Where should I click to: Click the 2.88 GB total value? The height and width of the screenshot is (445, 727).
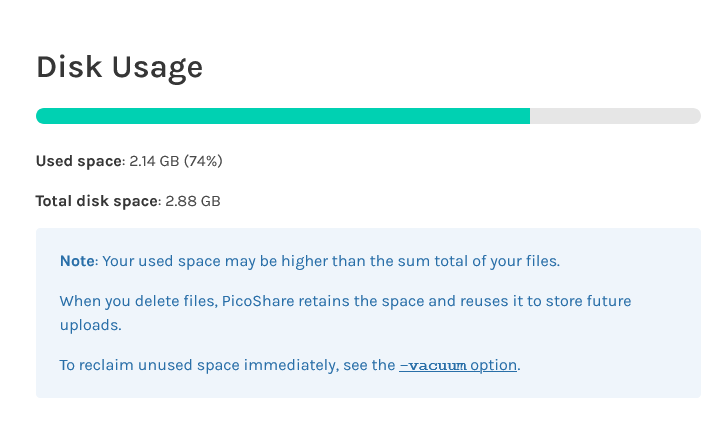pyautogui.click(x=193, y=201)
